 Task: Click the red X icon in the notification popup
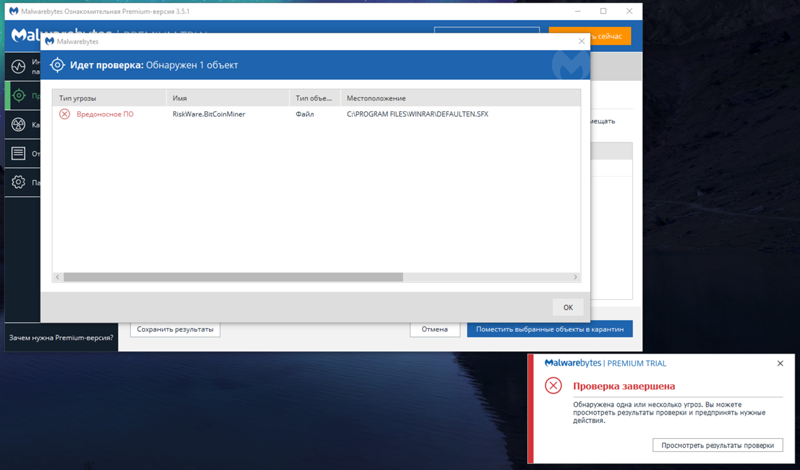point(553,385)
